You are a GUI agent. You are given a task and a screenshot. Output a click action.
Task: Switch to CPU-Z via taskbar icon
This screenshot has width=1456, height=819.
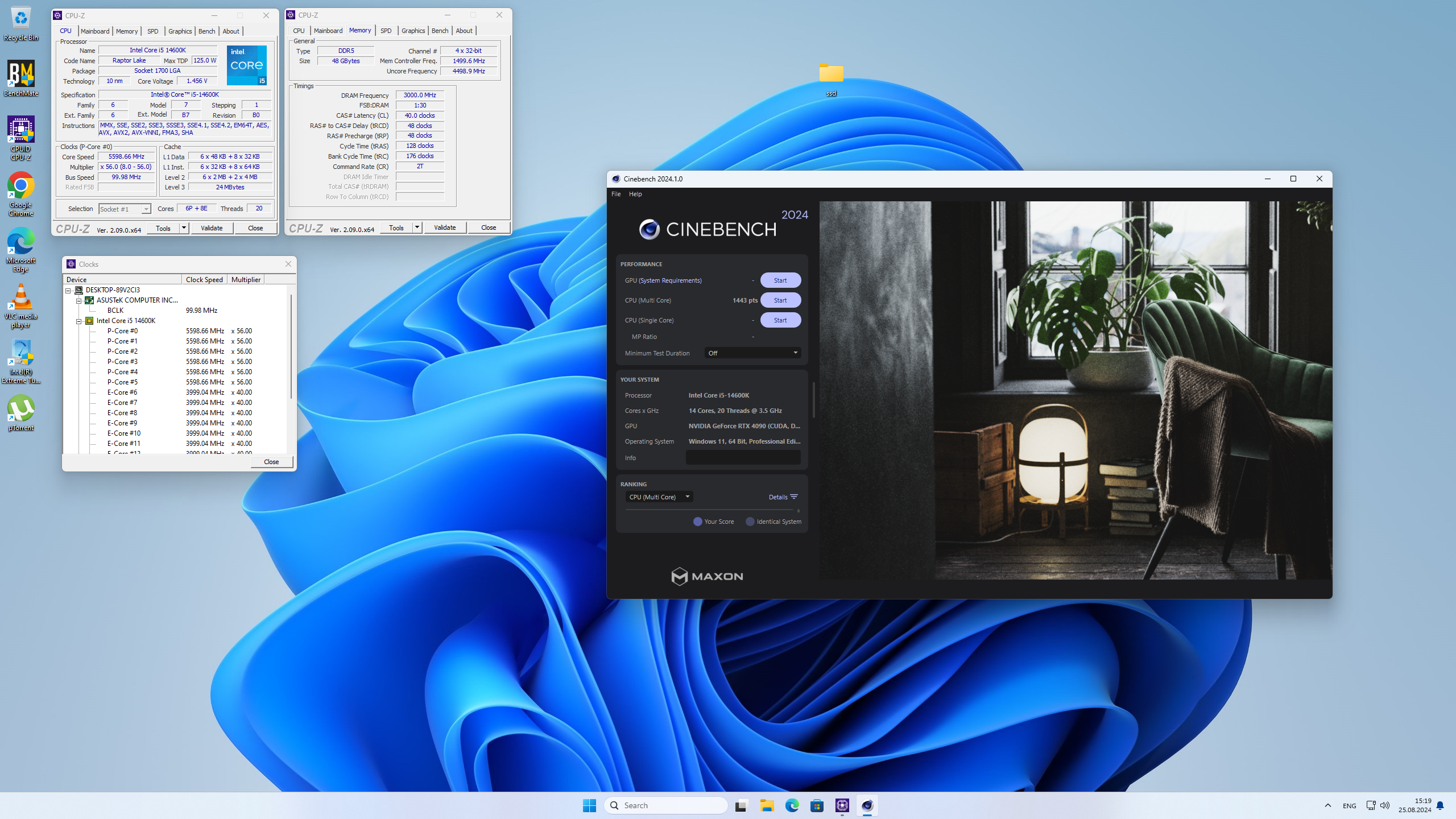point(842,805)
